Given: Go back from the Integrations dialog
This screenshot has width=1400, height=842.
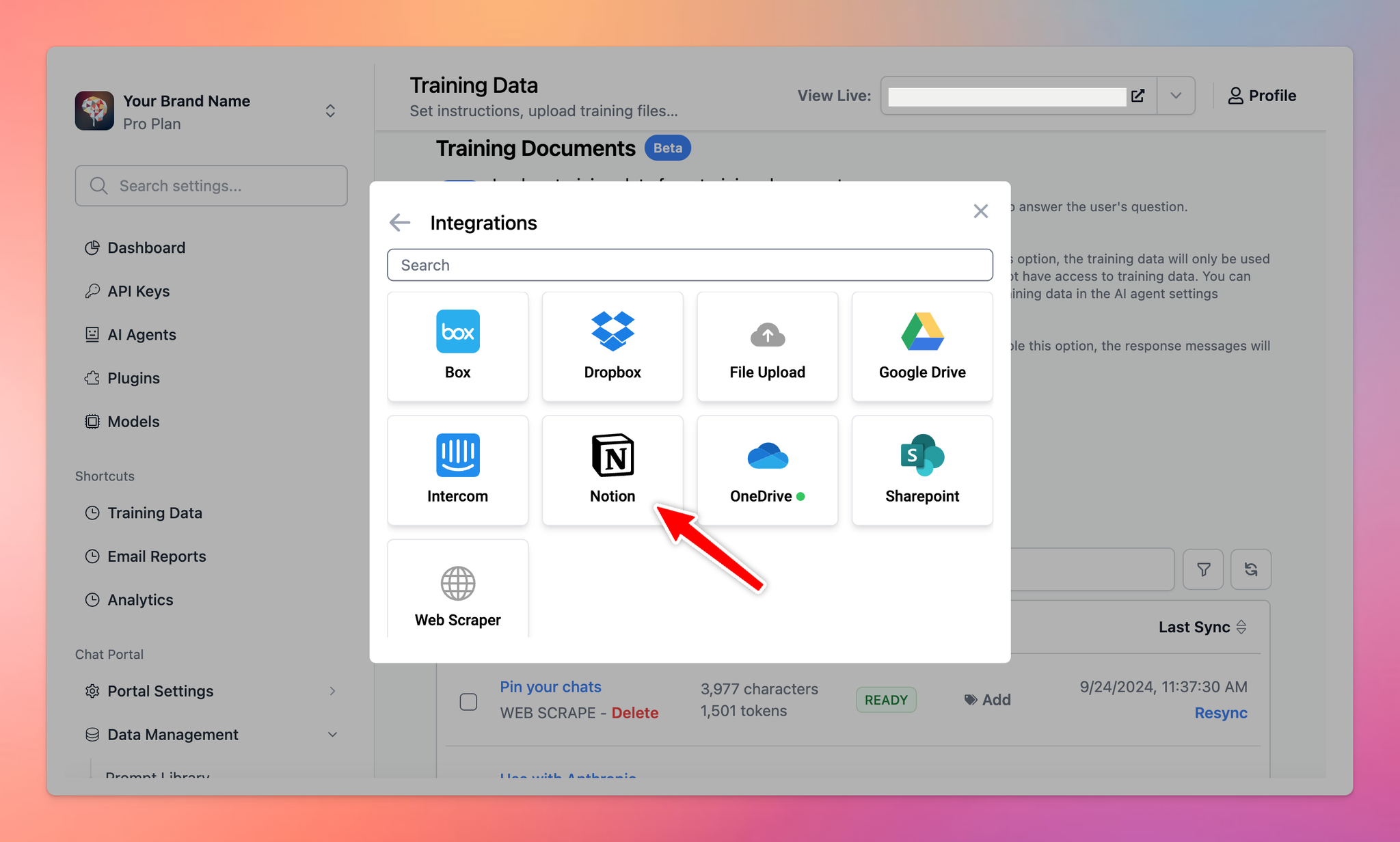Looking at the screenshot, I should tap(400, 223).
